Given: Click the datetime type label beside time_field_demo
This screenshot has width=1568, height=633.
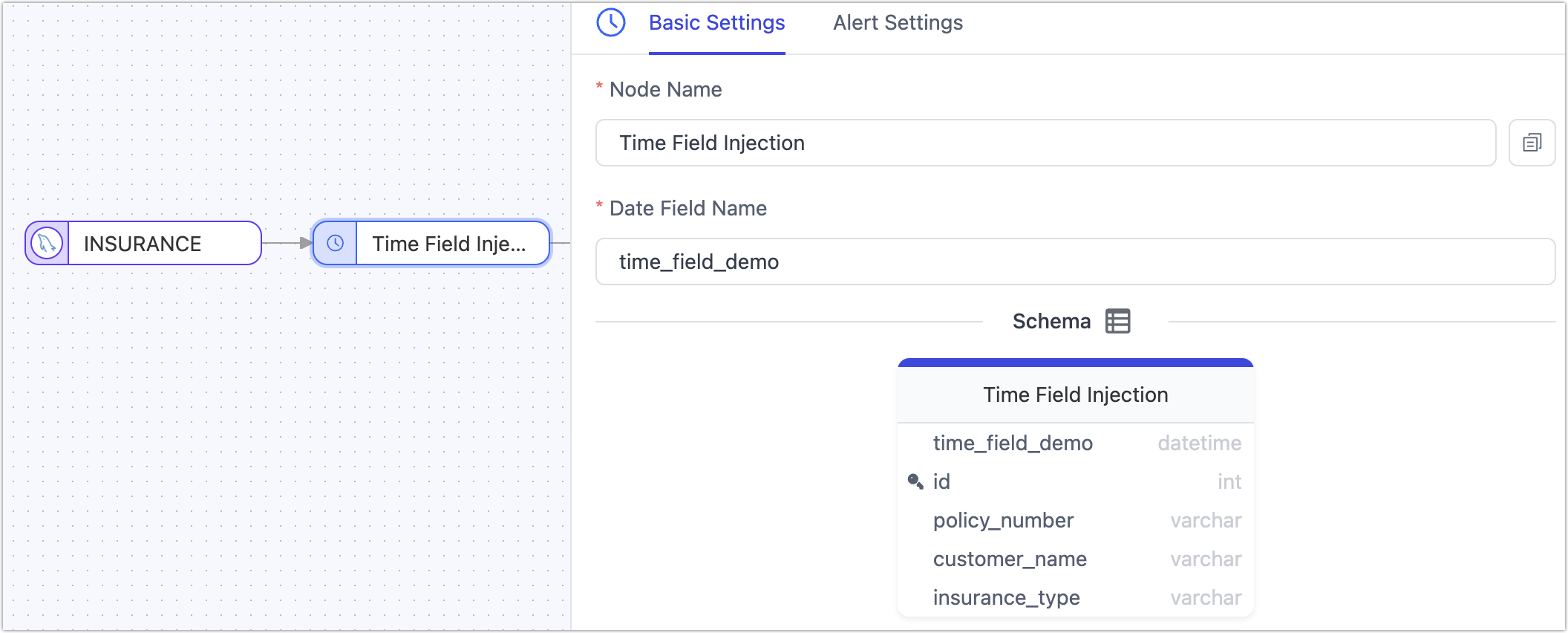Looking at the screenshot, I should coord(1198,443).
